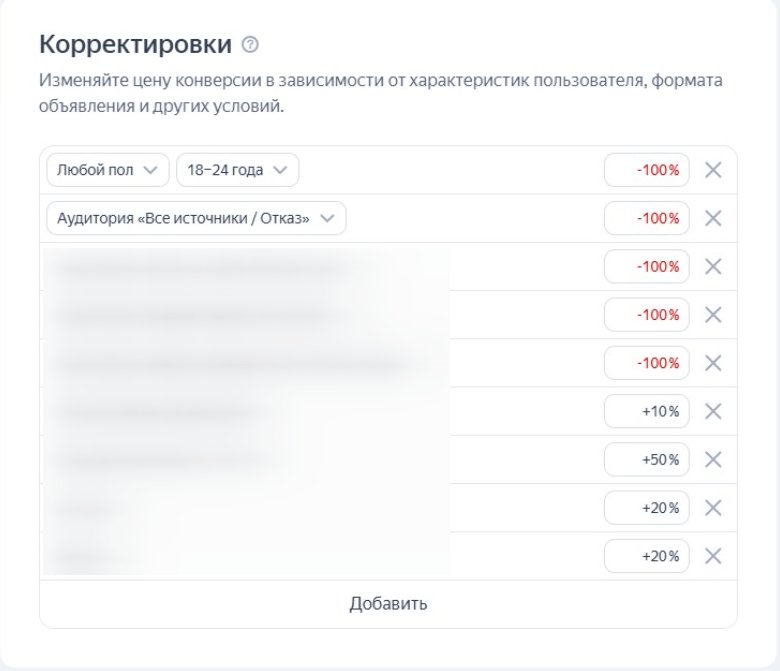Click the -100% field in the 18–24 года row
This screenshot has height=671, width=780.
[646, 170]
